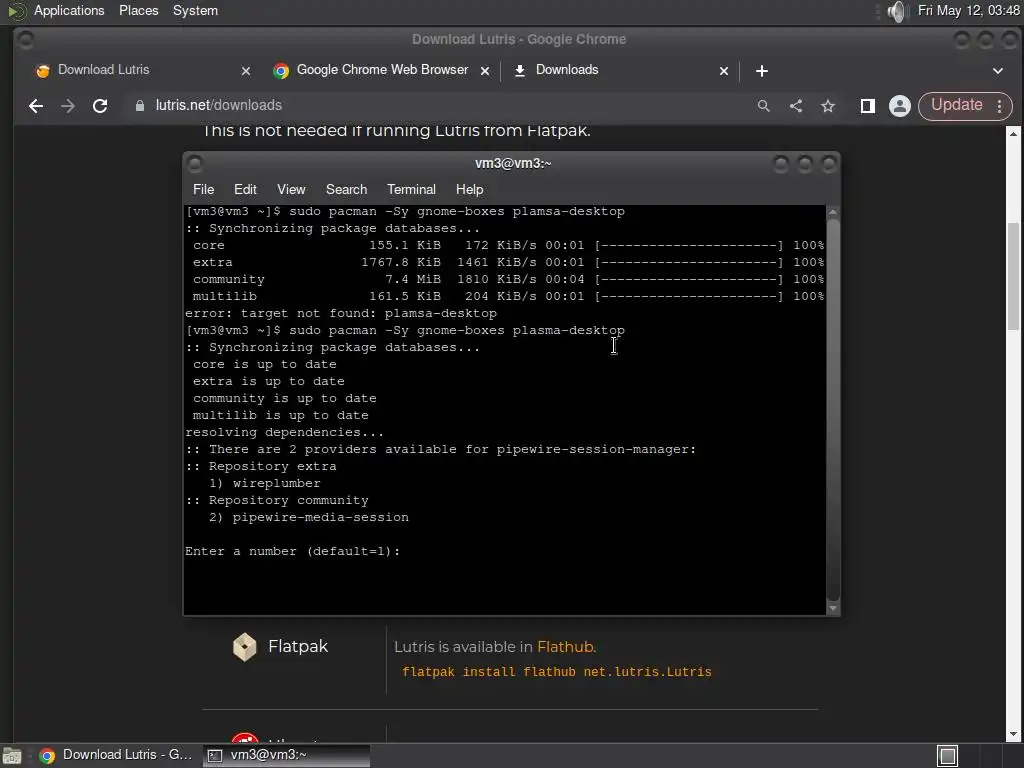Go back in Chrome navigation
Viewport: 1024px width, 768px height.
click(x=36, y=106)
